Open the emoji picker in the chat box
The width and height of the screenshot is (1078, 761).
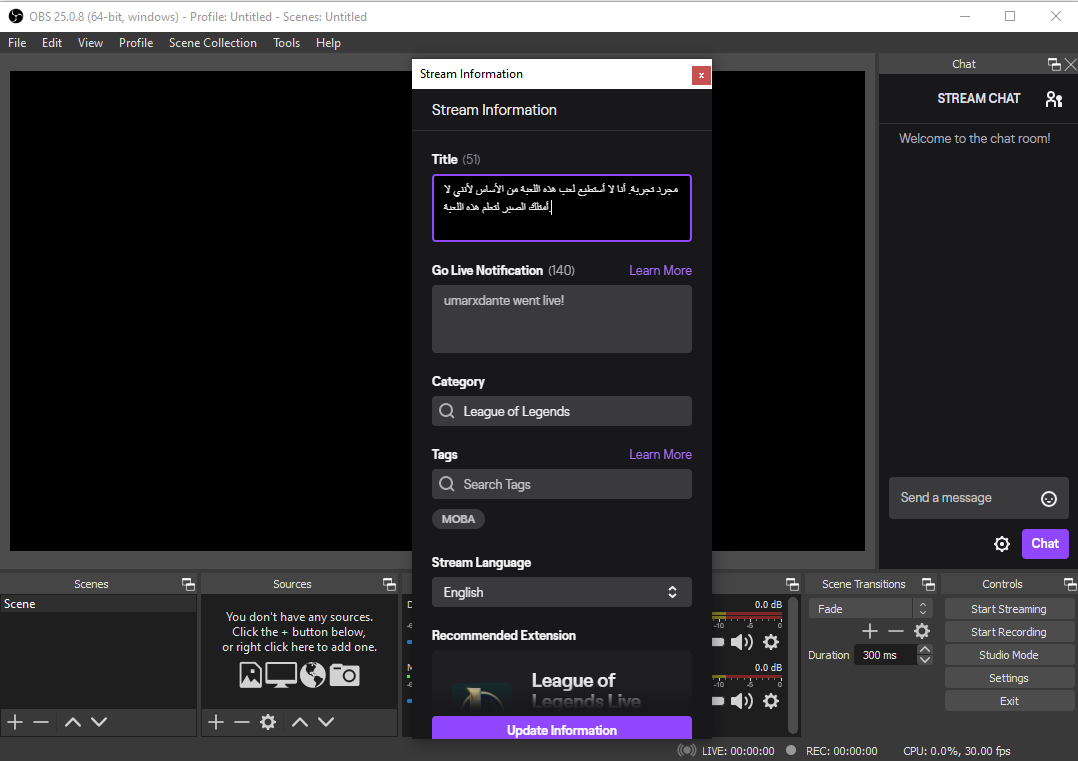click(1049, 498)
